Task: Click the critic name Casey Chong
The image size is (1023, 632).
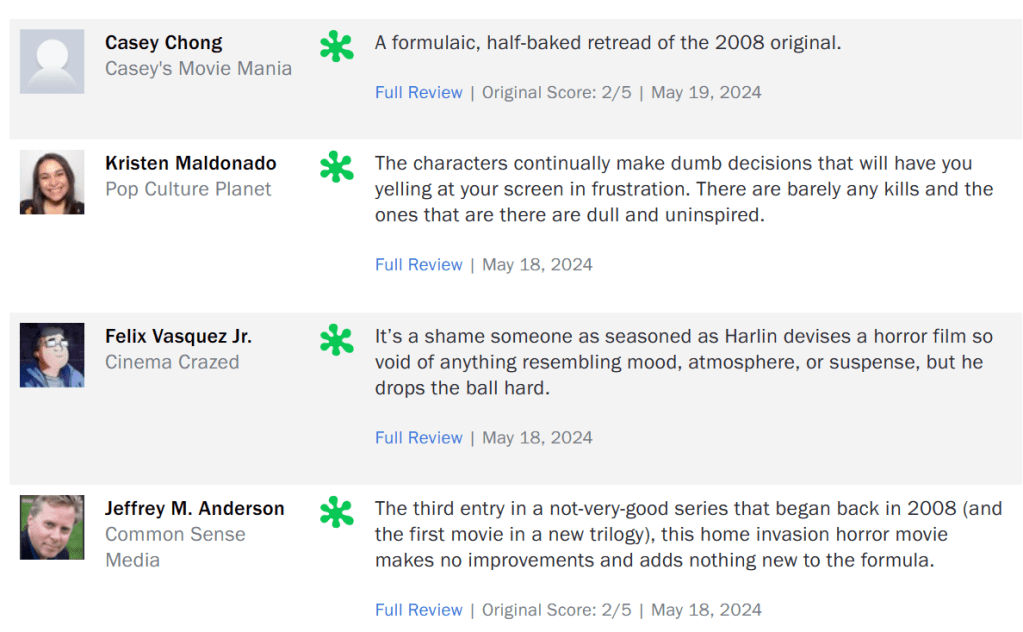Action: click(x=164, y=43)
